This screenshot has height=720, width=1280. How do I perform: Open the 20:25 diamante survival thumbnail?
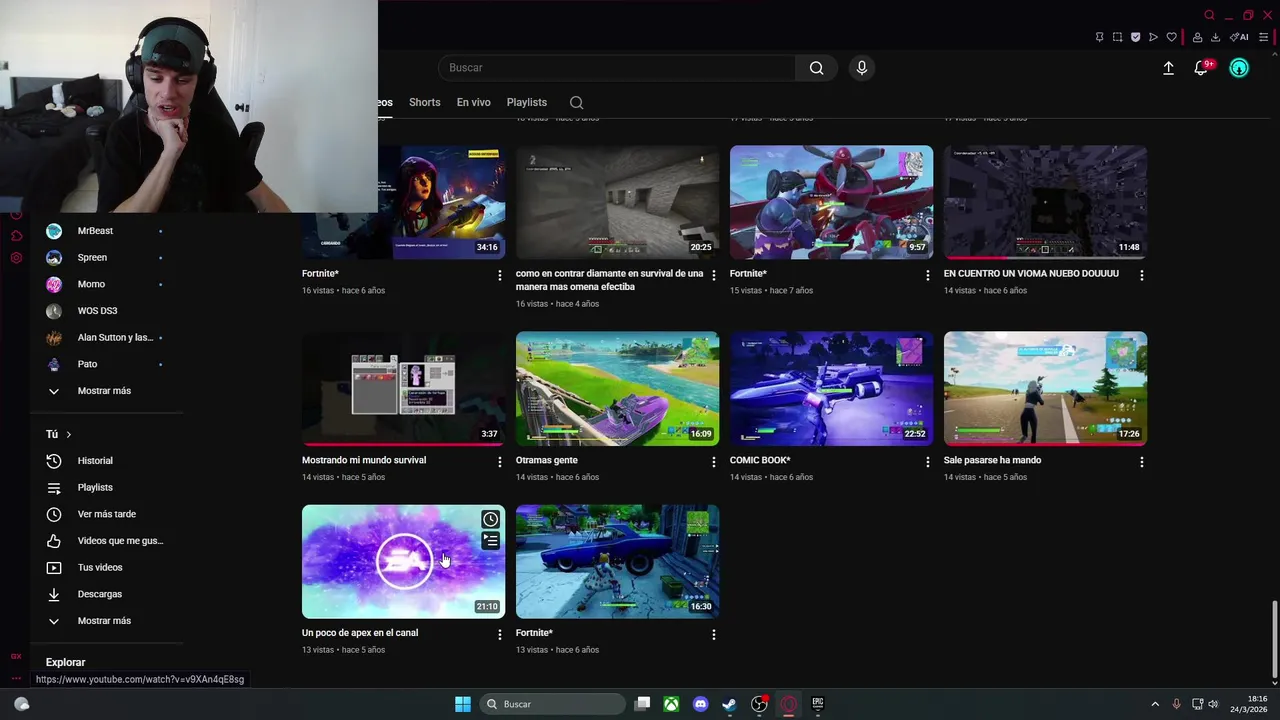click(x=617, y=202)
